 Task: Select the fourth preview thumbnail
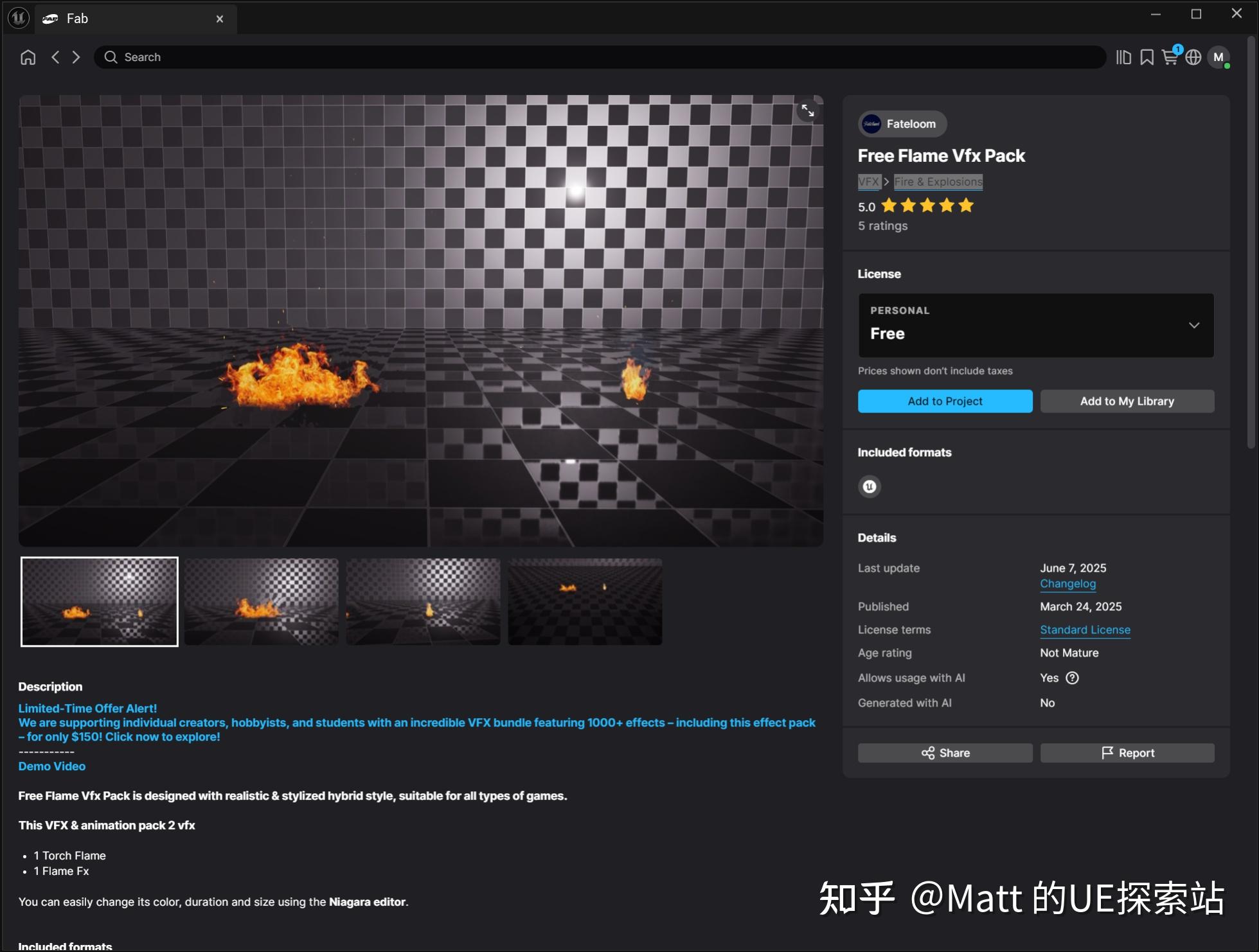[x=585, y=601]
